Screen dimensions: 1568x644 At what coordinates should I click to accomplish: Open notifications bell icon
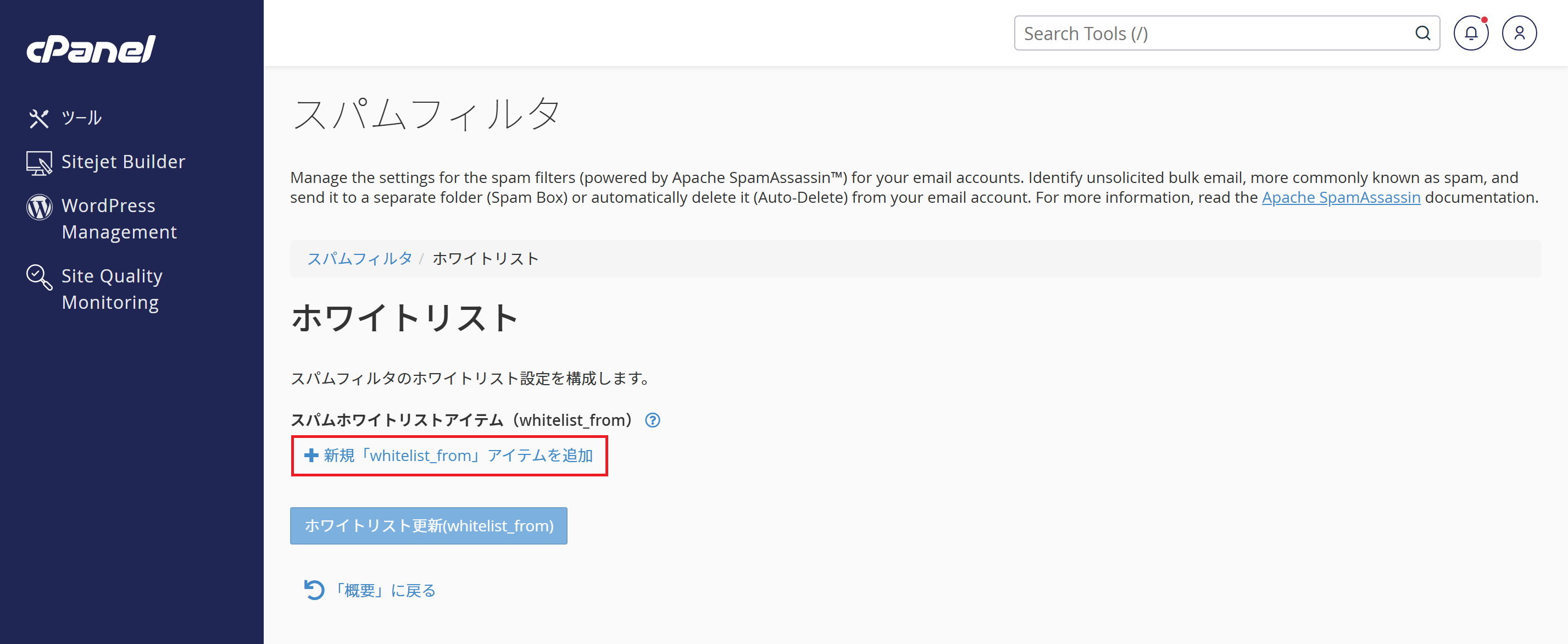[1471, 34]
